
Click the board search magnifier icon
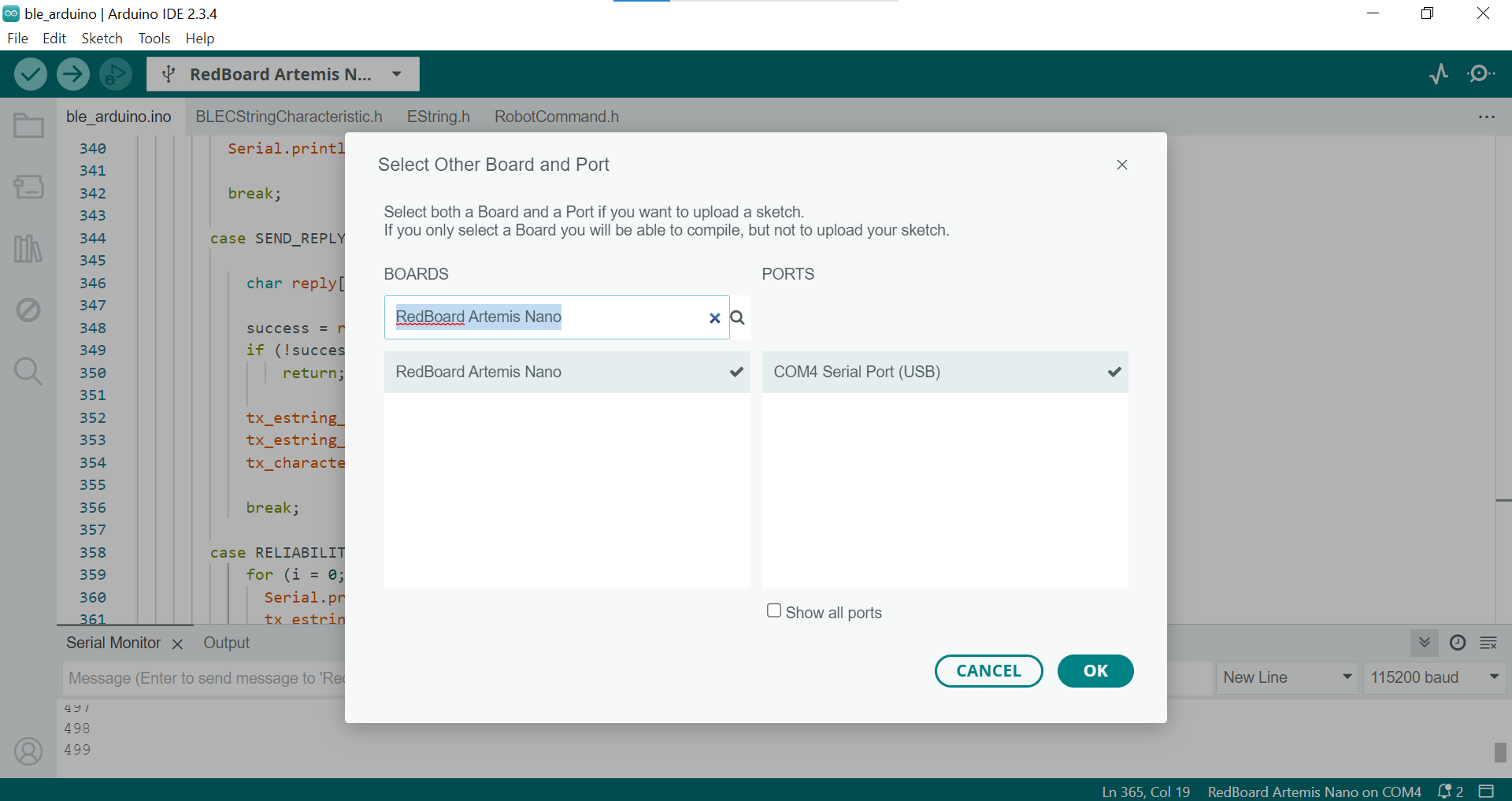click(738, 317)
